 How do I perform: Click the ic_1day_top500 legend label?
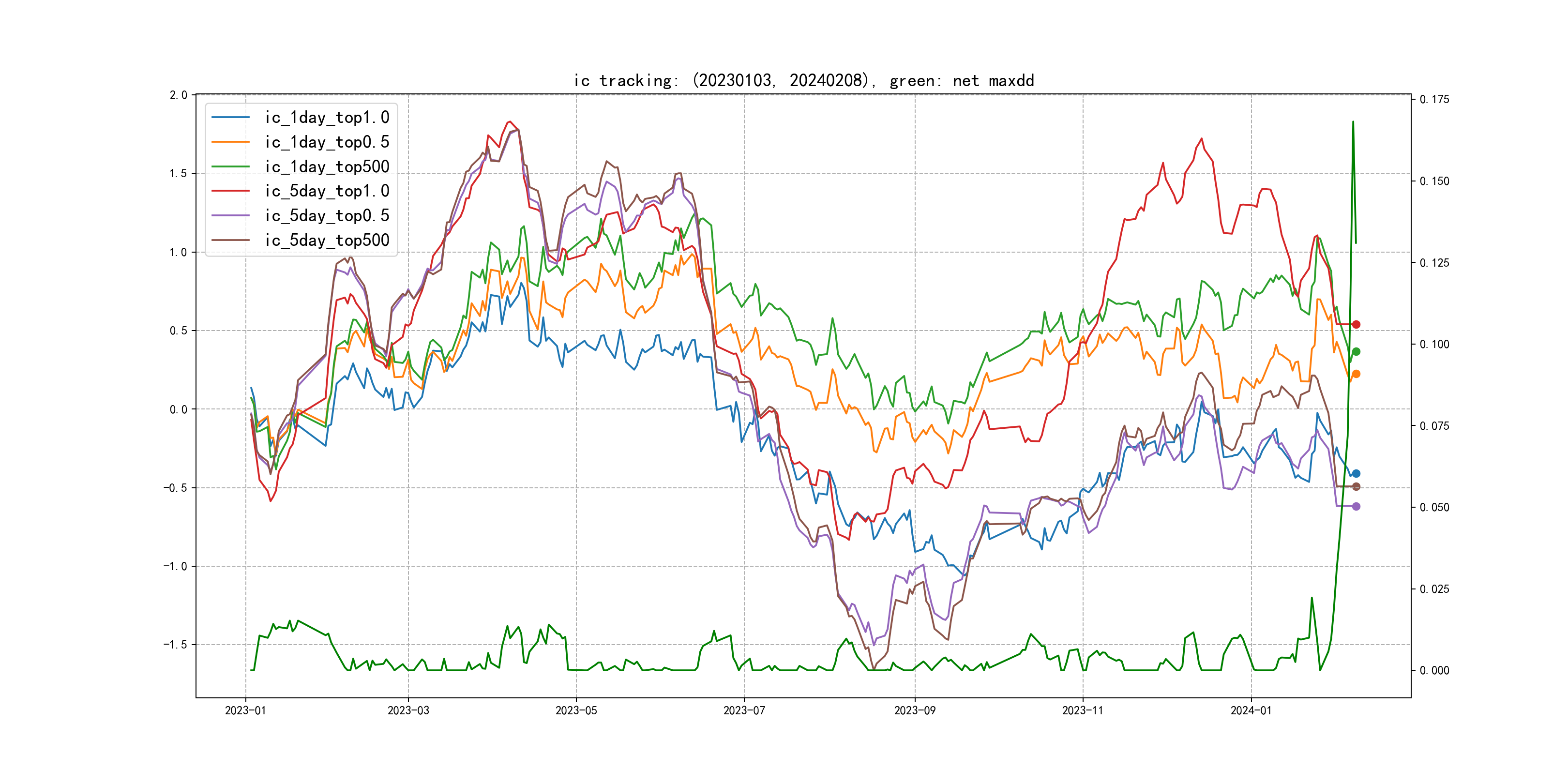tap(327, 167)
